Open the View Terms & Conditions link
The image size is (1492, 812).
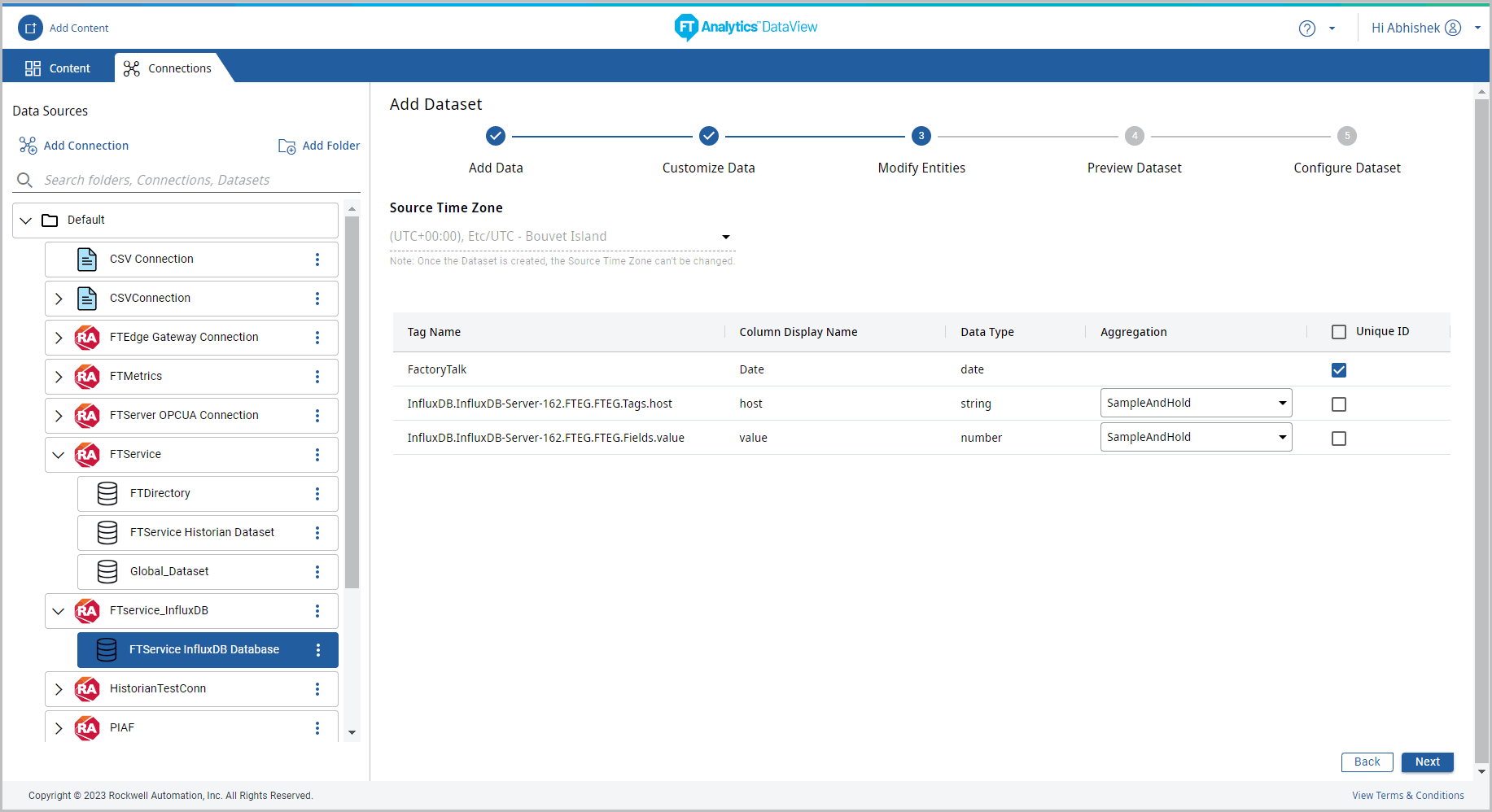[1407, 796]
